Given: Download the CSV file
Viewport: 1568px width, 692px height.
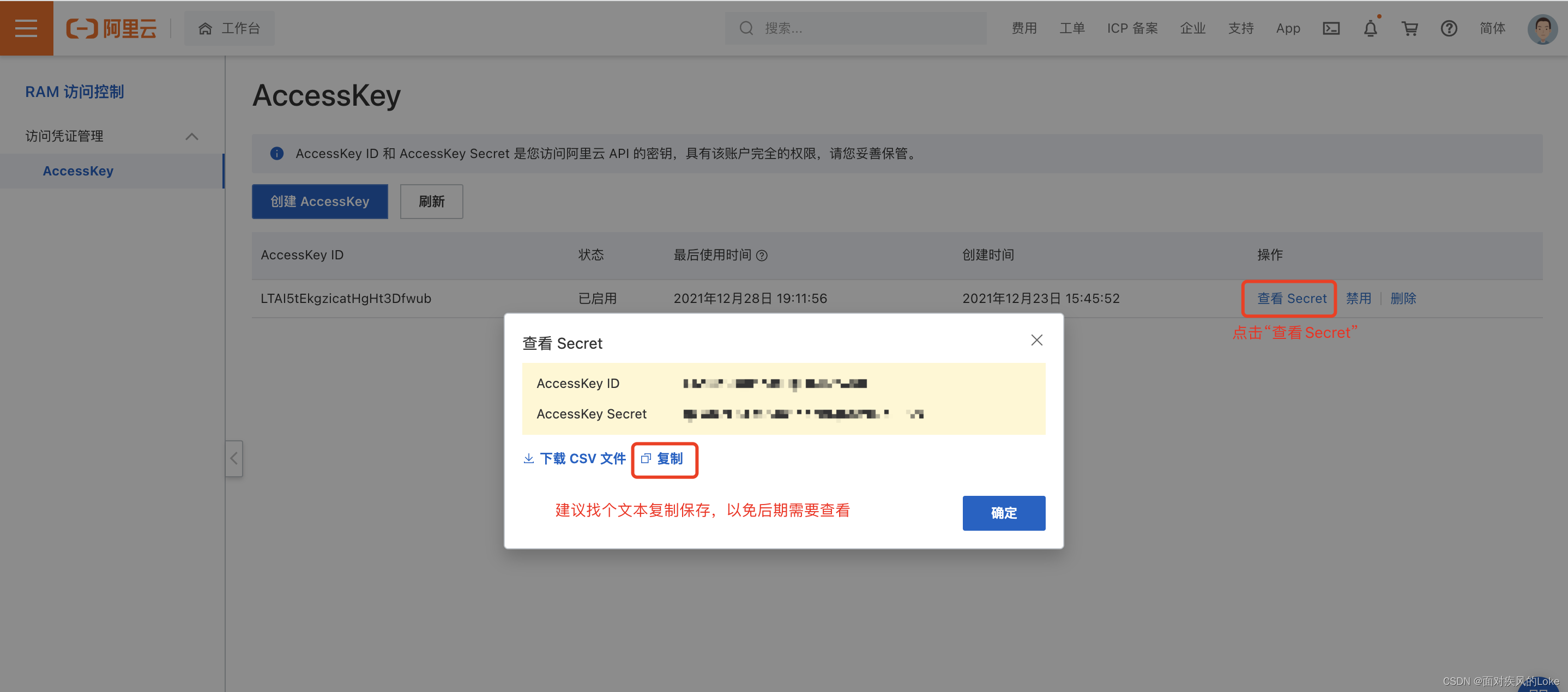Looking at the screenshot, I should 575,458.
